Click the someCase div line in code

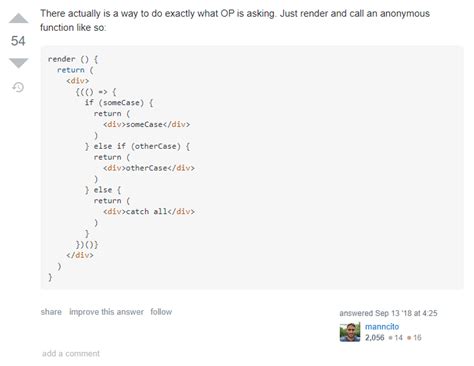pyautogui.click(x=146, y=124)
